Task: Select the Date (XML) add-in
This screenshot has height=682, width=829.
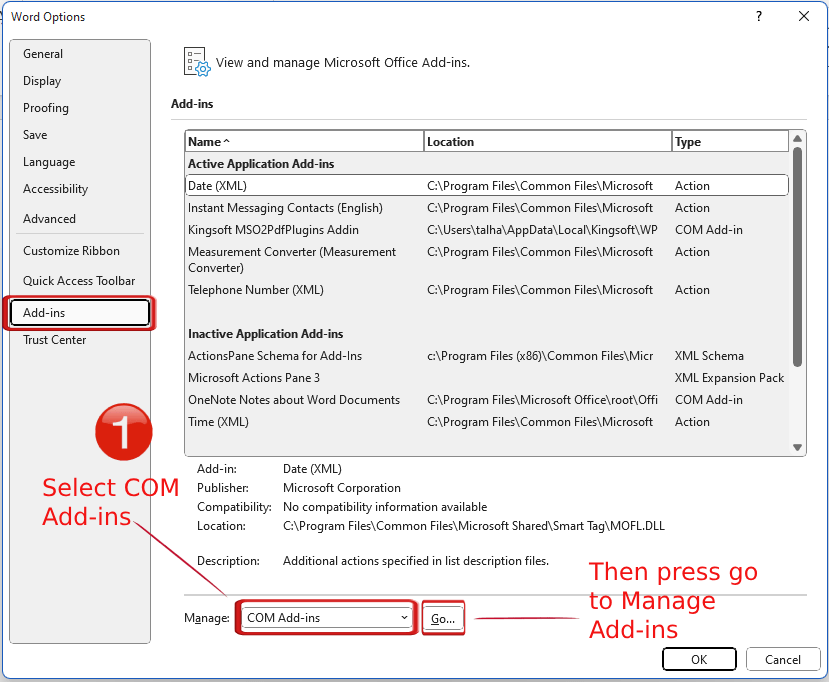Action: (x=300, y=185)
